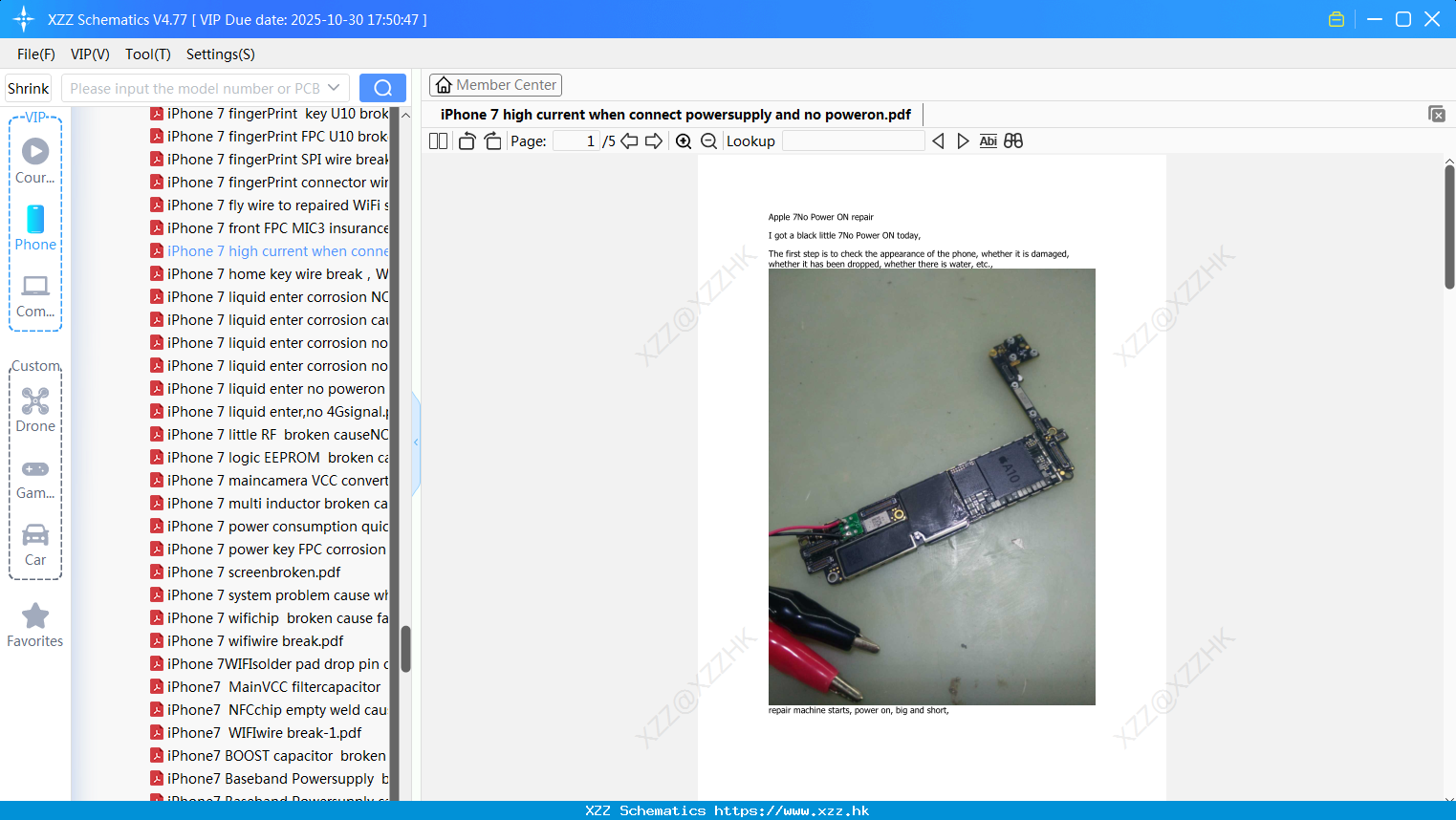Select iPhone 7 high current file
Image resolution: width=1456 pixels, height=820 pixels.
click(x=270, y=251)
